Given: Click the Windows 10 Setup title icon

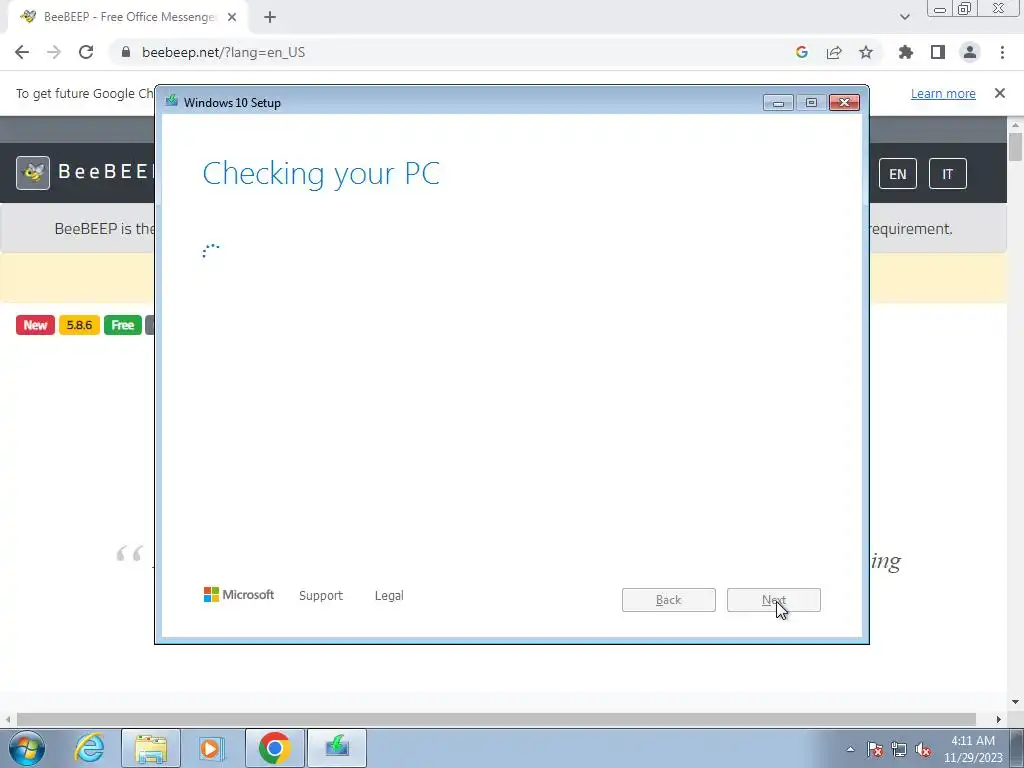Looking at the screenshot, I should (x=172, y=101).
